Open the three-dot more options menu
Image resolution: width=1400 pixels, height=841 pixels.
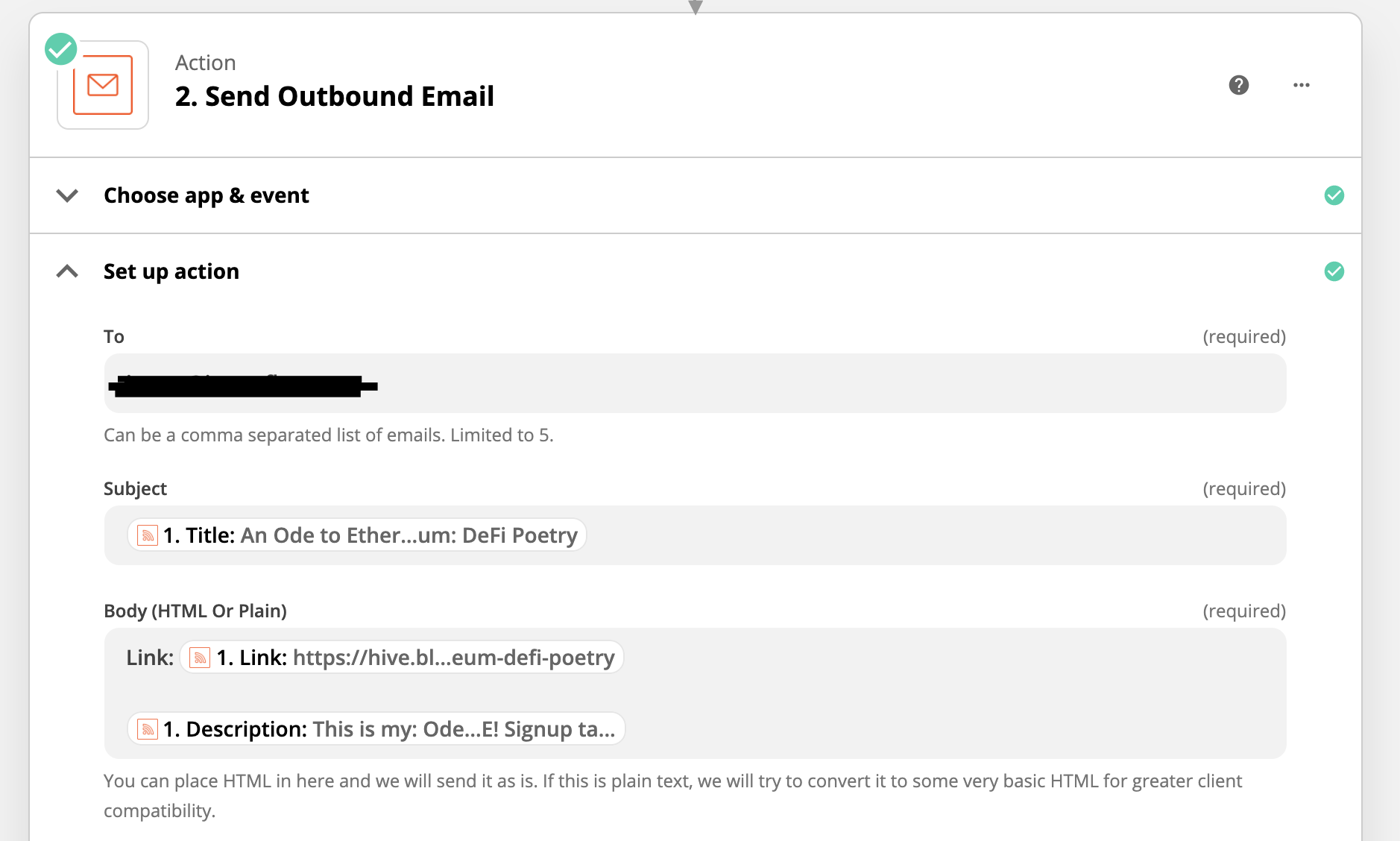1302,85
